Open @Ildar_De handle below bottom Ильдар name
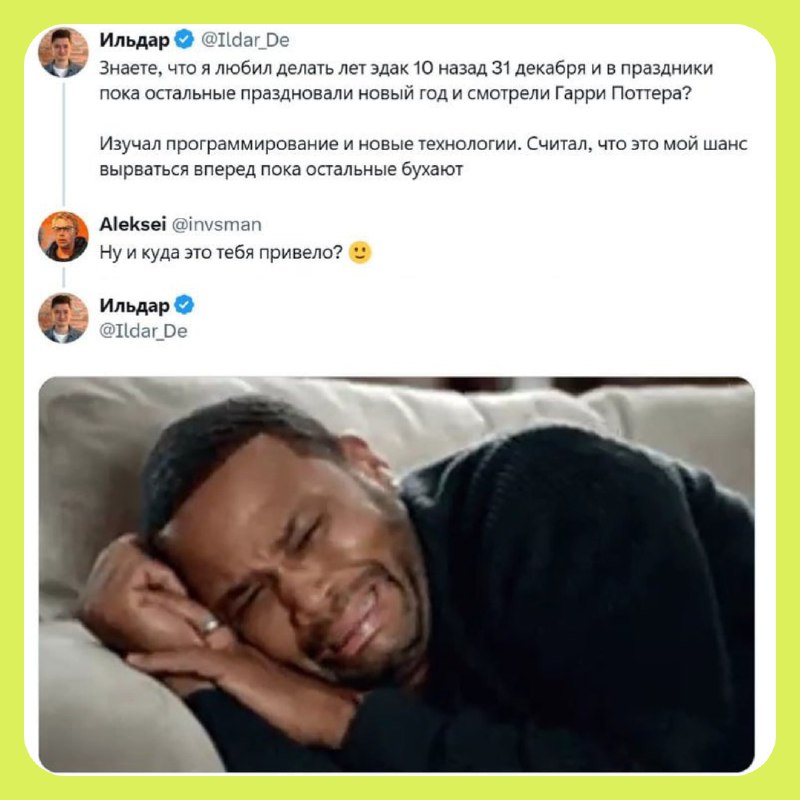This screenshot has height=800, width=800. (143, 331)
